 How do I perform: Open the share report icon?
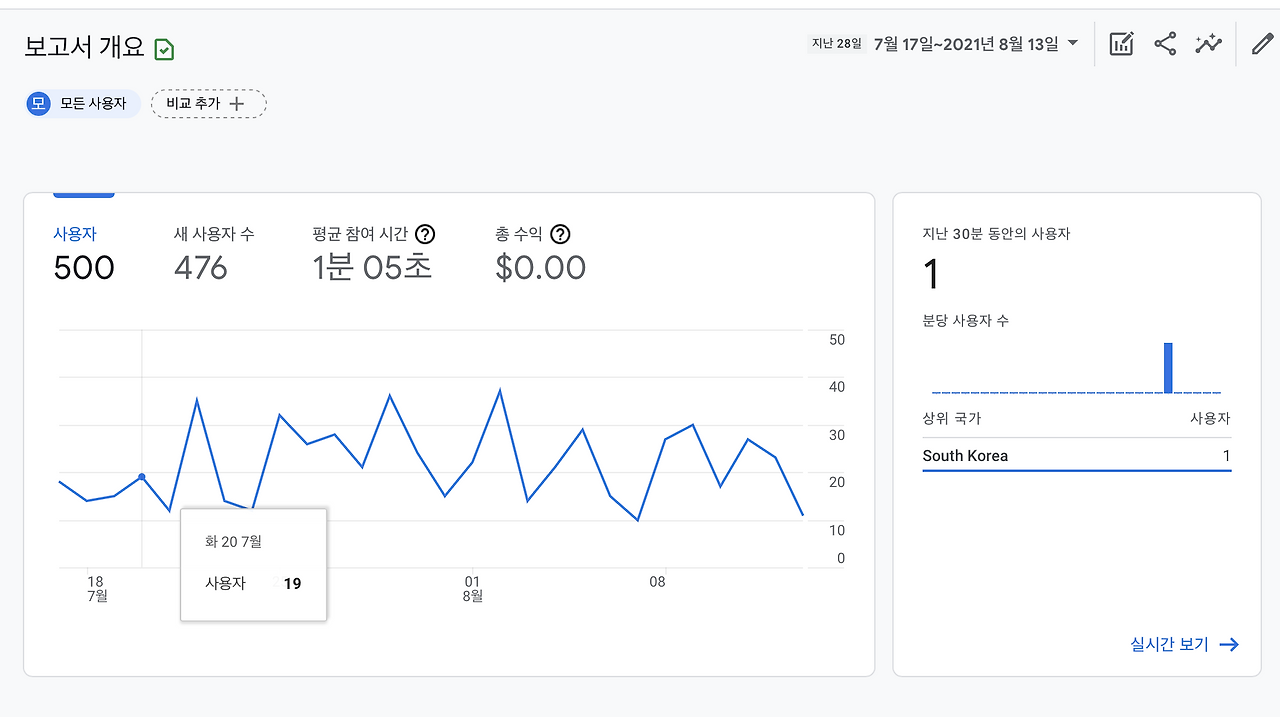point(1165,44)
